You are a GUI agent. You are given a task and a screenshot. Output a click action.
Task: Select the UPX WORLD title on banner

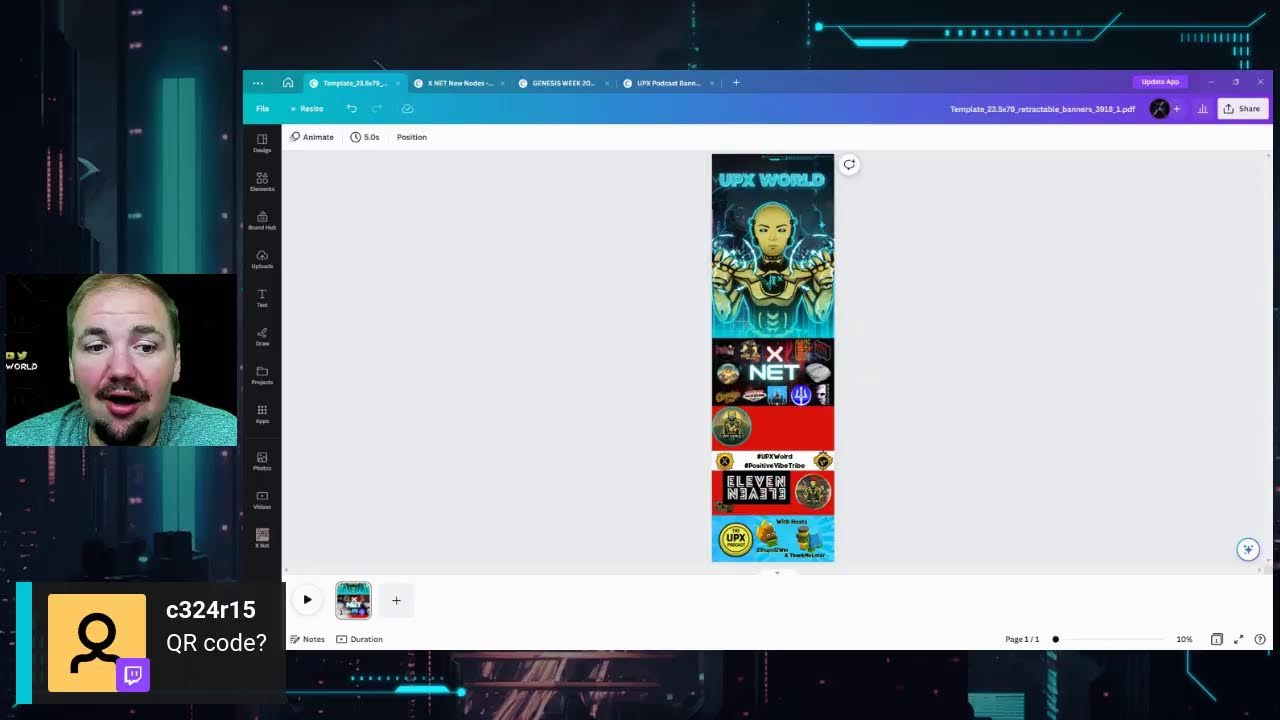pyautogui.click(x=772, y=180)
